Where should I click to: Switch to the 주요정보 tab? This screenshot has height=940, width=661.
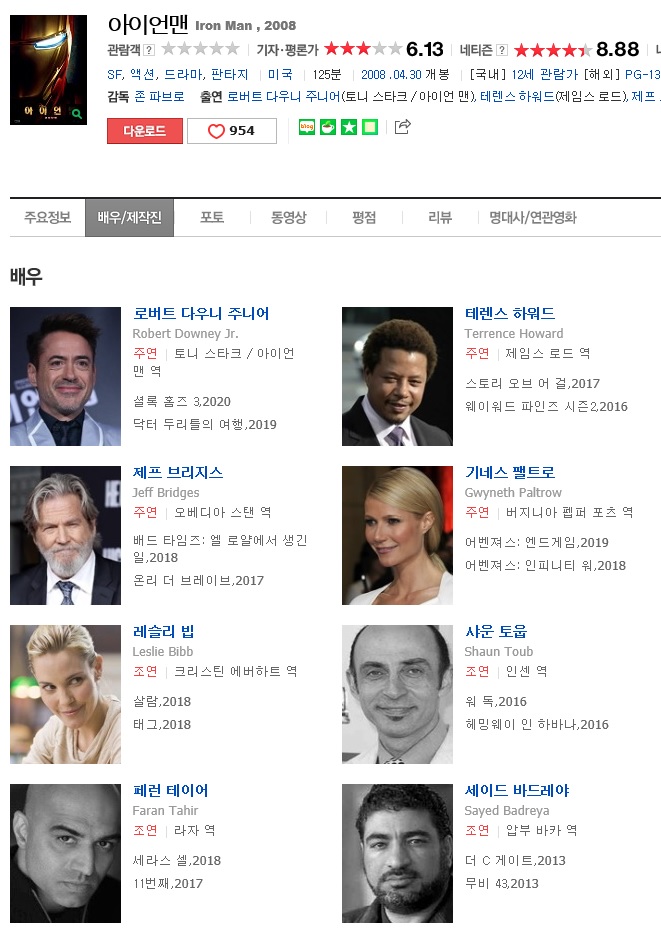click(x=47, y=217)
